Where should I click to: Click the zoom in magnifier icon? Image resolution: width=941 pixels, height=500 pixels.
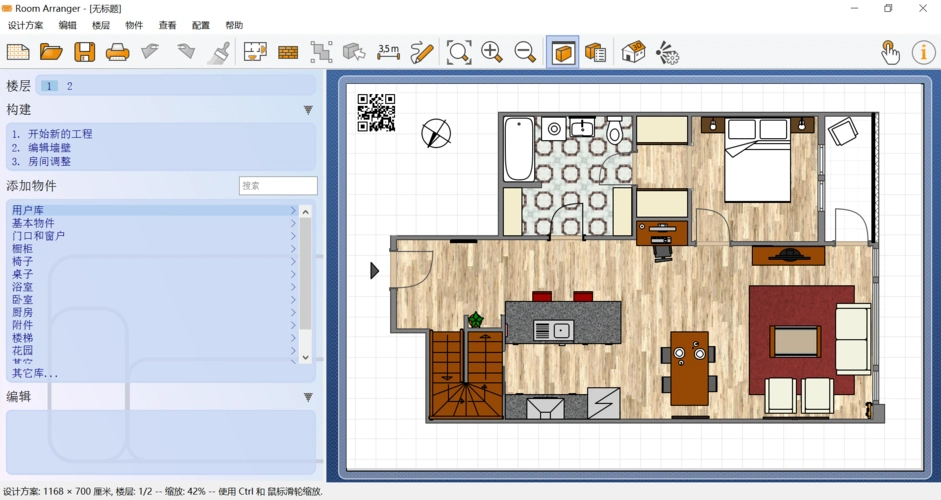pos(491,52)
